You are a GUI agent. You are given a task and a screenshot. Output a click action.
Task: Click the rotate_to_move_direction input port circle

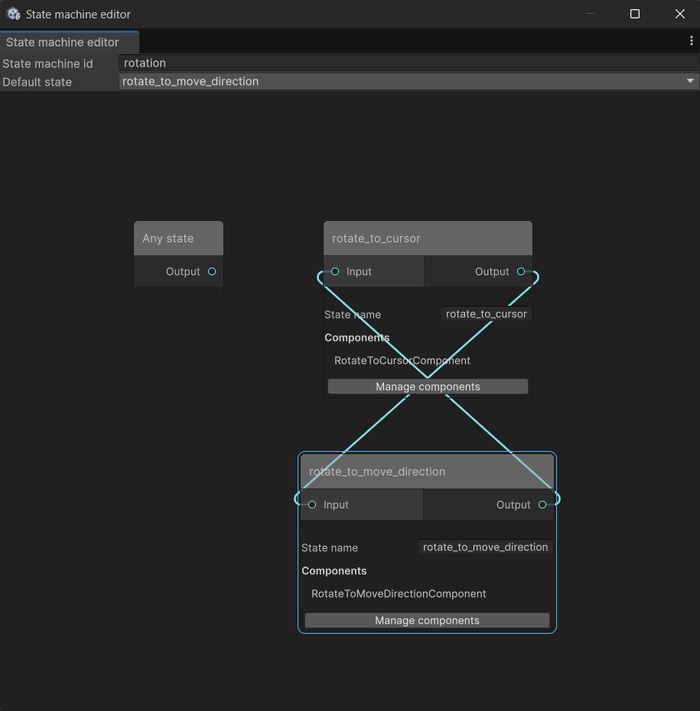tap(312, 505)
